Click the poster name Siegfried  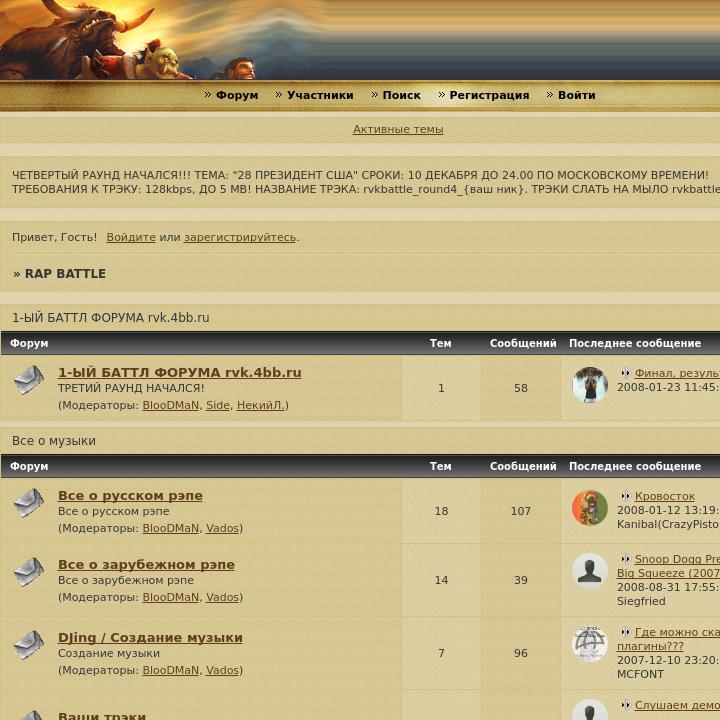641,601
